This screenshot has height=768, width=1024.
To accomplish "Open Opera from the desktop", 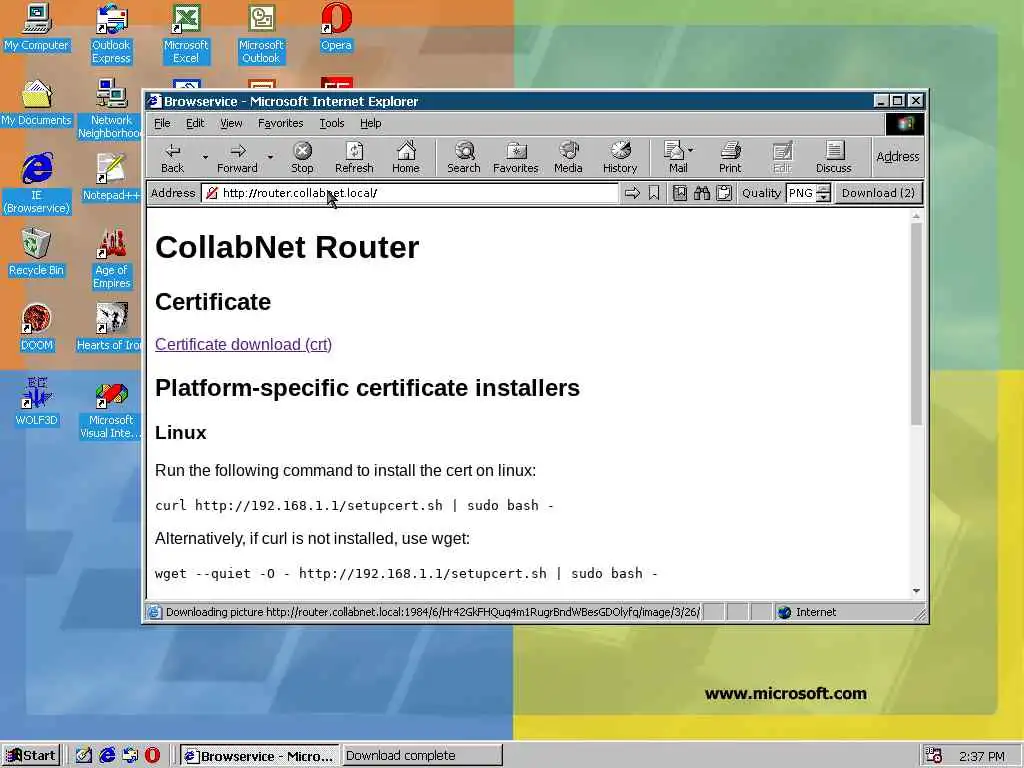I will tap(336, 27).
